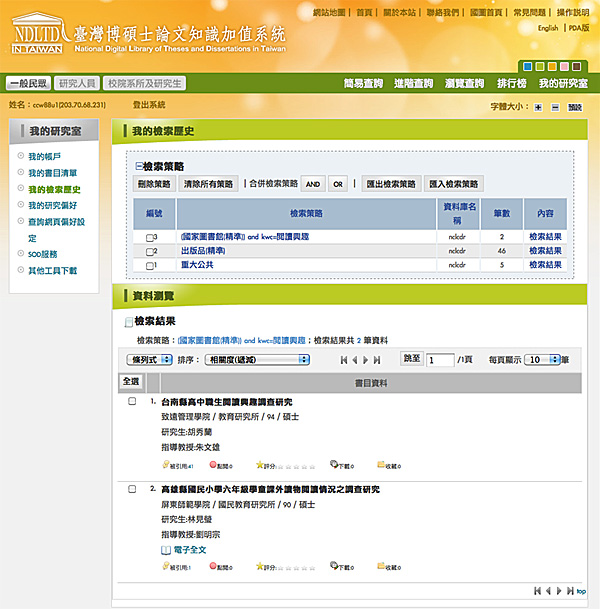Viewport: 600px width, 609px height.
Task: Click the increase font size icon
Action: coord(538,106)
